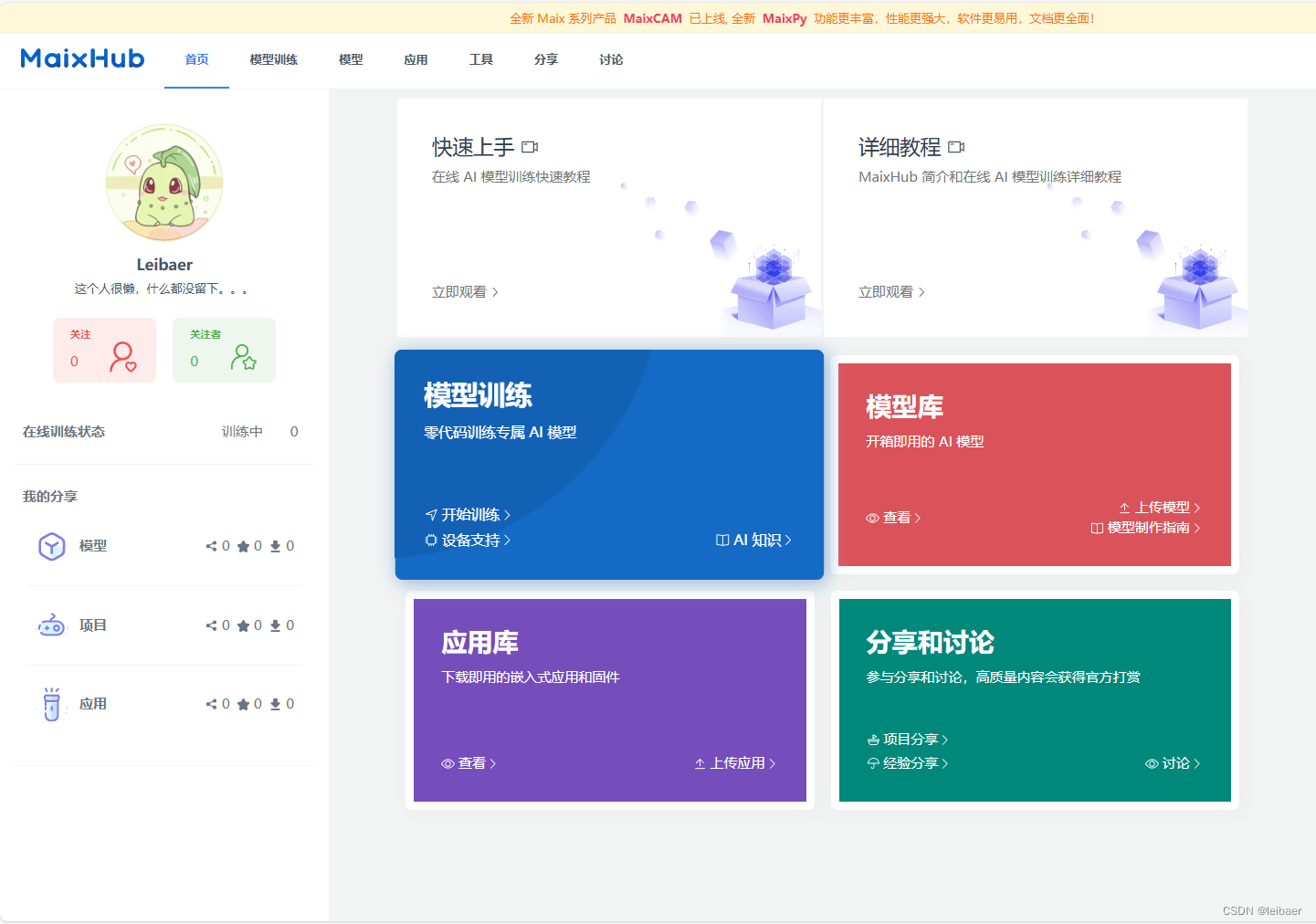Screen dimensions: 1316x924
Task: Open the 关注者 followers card
Action: [x=224, y=350]
